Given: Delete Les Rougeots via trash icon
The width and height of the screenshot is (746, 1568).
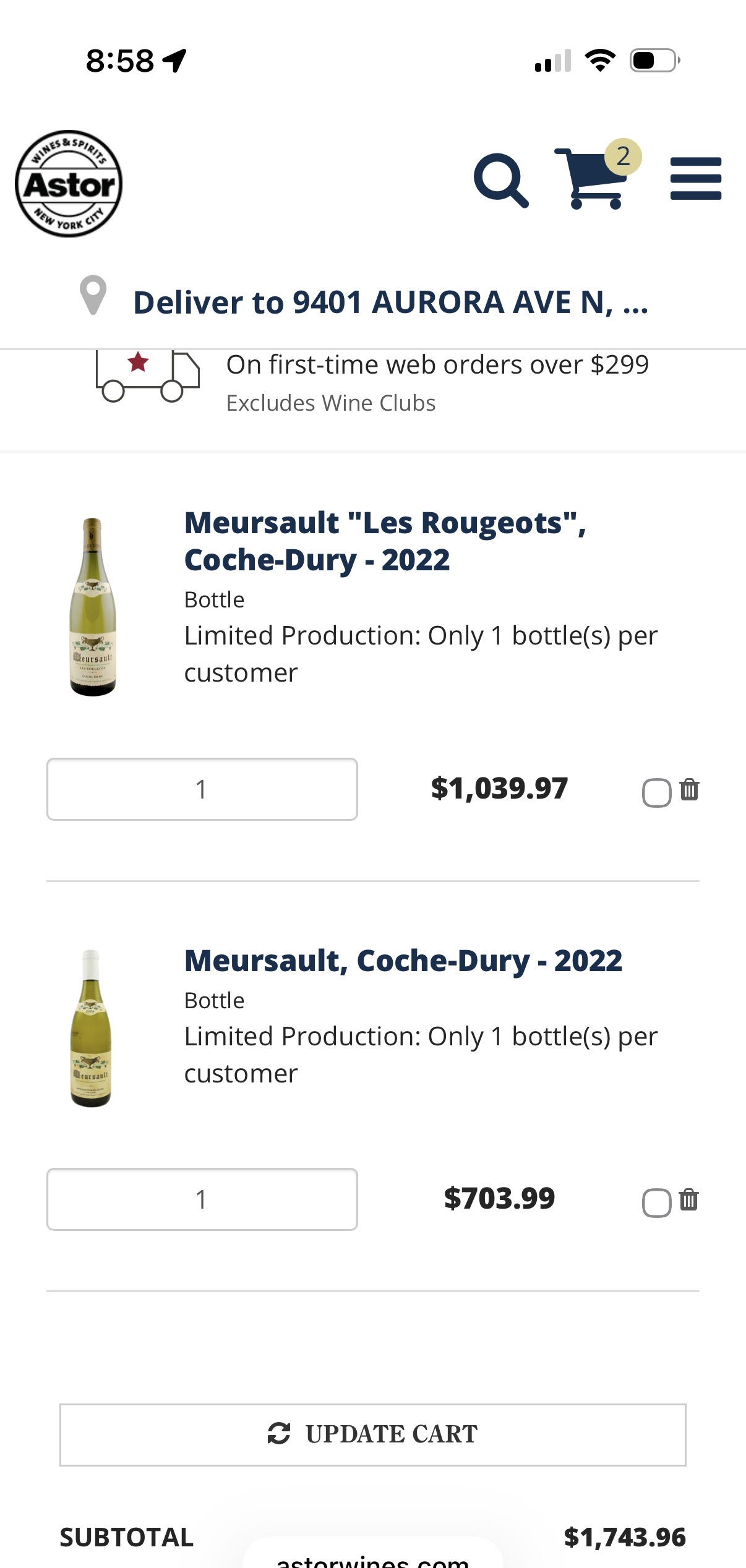Looking at the screenshot, I should [689, 790].
